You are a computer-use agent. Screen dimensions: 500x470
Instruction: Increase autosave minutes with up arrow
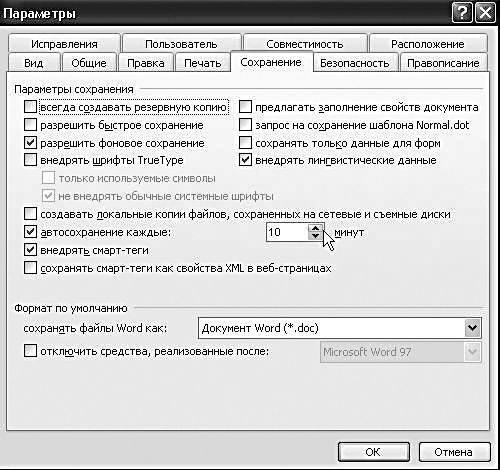tap(315, 228)
